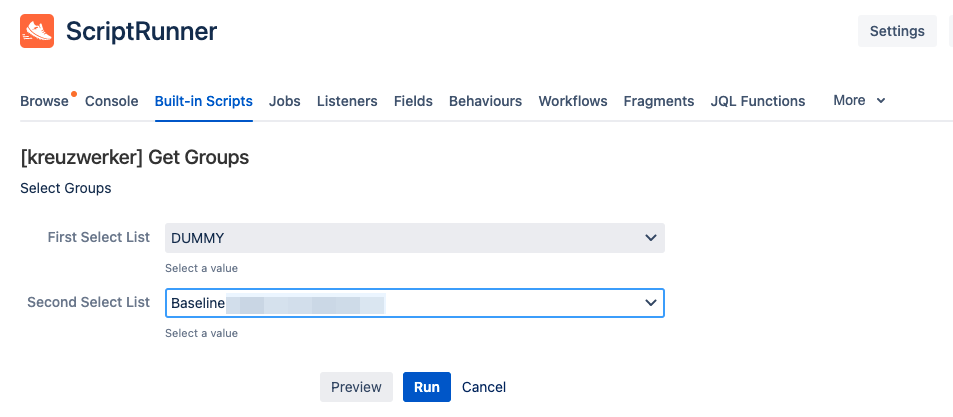Expand the More dropdown menu

[859, 100]
